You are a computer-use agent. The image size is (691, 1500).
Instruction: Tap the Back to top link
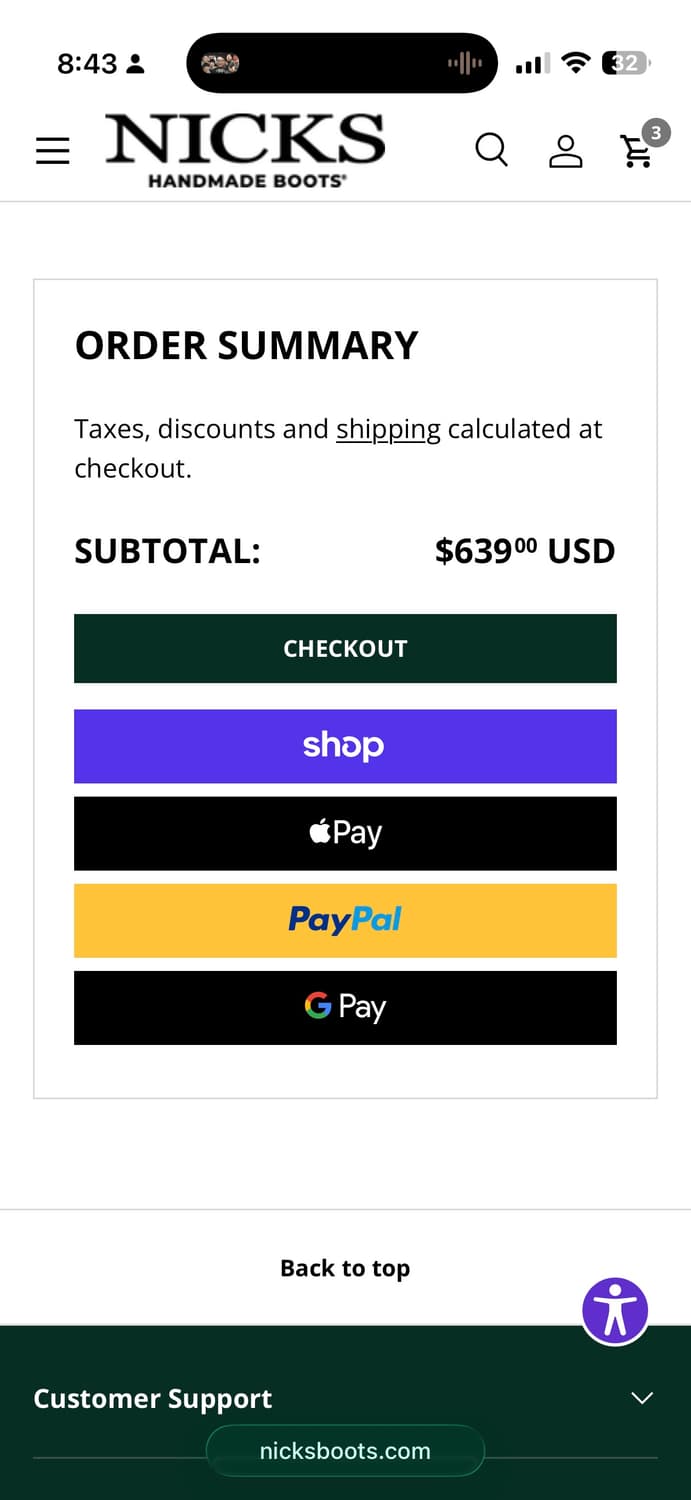point(345,1268)
